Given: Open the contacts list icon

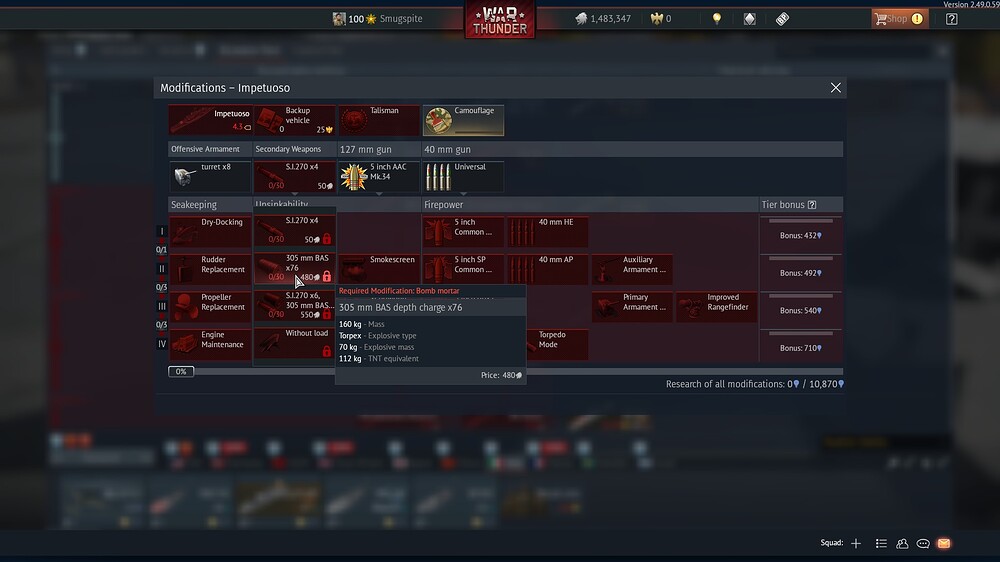Looking at the screenshot, I should click(881, 544).
